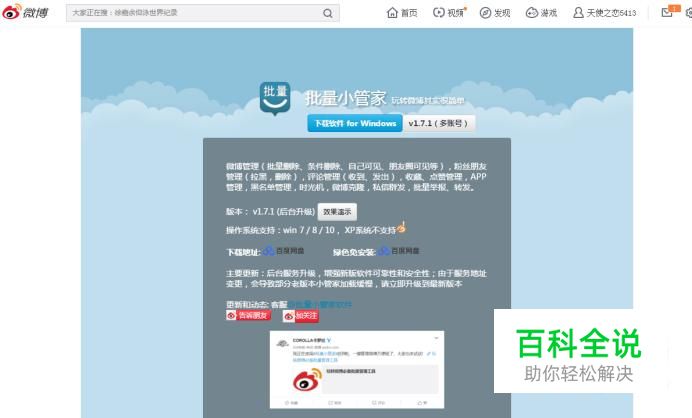Viewport: 692px width, 418px height.
Task: Open the 视频 video section
Action: pos(449,13)
